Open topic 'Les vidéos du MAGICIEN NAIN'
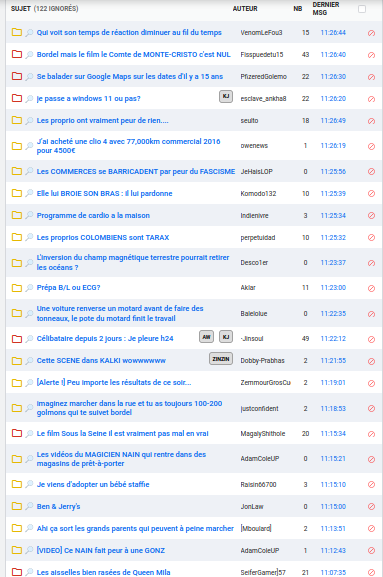 click(x=121, y=459)
